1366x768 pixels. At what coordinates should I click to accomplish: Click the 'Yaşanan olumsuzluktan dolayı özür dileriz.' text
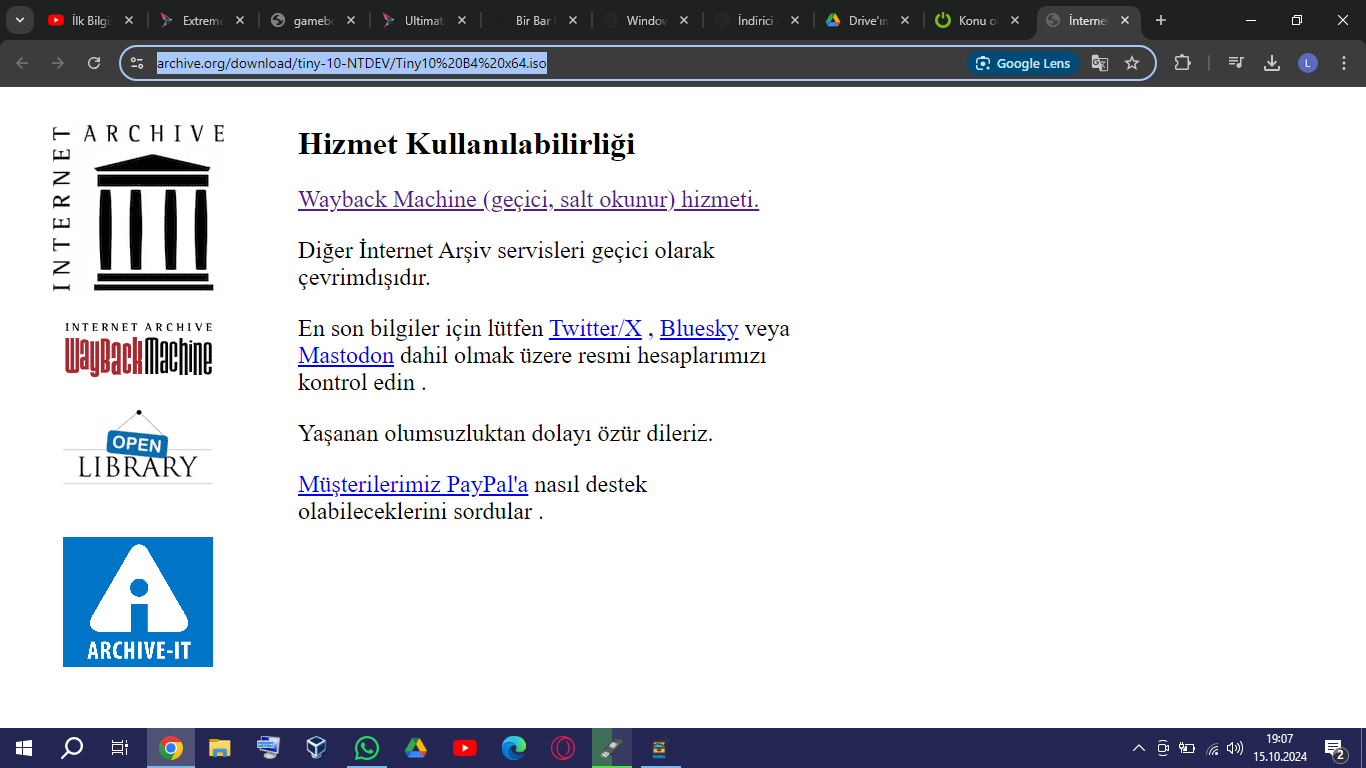pos(505,433)
